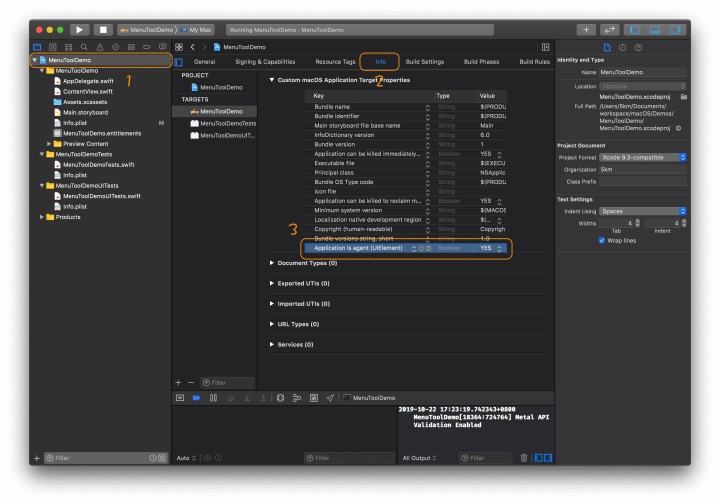Open the Quick Help inspector icon

click(x=638, y=47)
